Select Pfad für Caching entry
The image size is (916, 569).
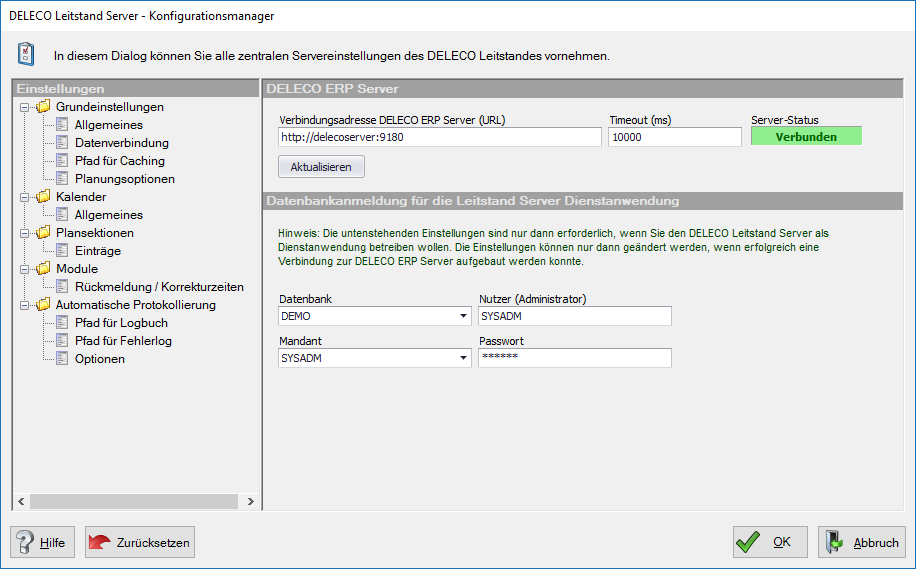coord(120,161)
